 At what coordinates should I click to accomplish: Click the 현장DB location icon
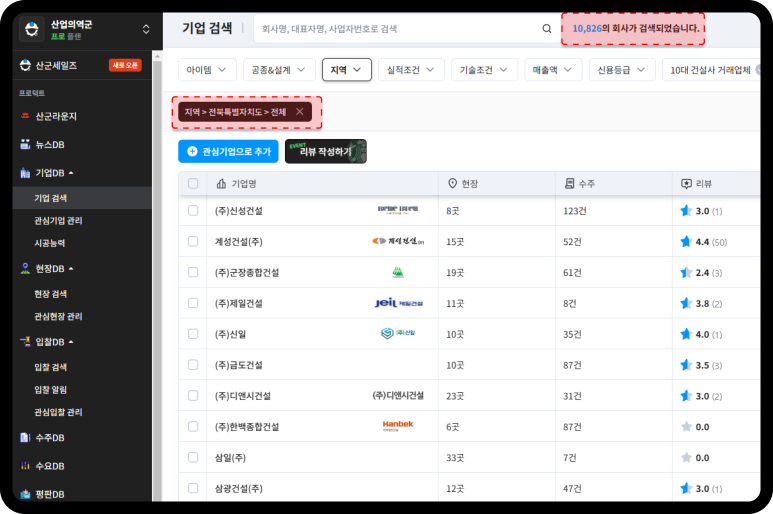coord(25,269)
